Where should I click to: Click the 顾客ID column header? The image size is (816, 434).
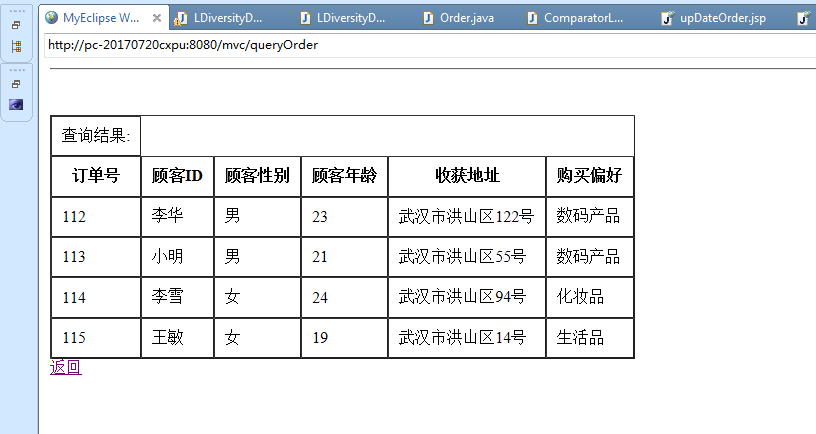177,176
